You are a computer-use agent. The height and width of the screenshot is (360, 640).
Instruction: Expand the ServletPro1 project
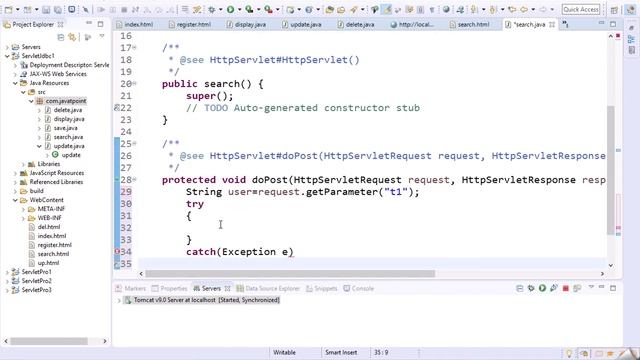[7, 272]
